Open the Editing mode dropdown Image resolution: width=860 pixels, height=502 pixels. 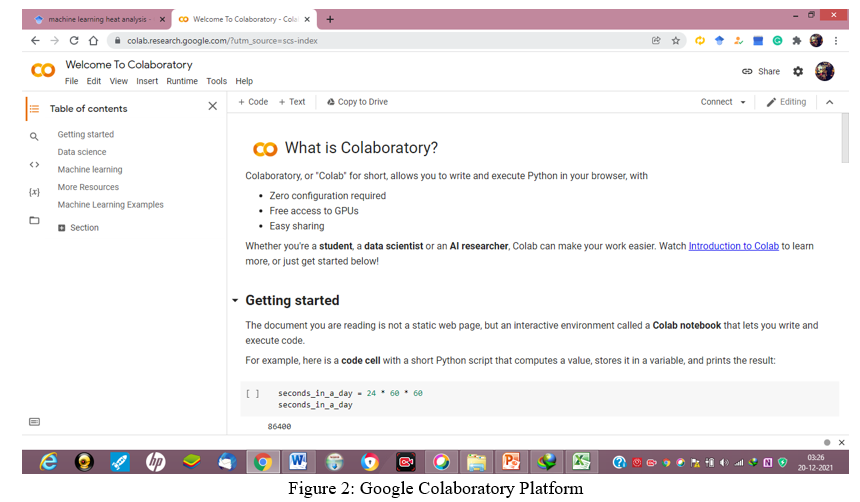(x=786, y=102)
